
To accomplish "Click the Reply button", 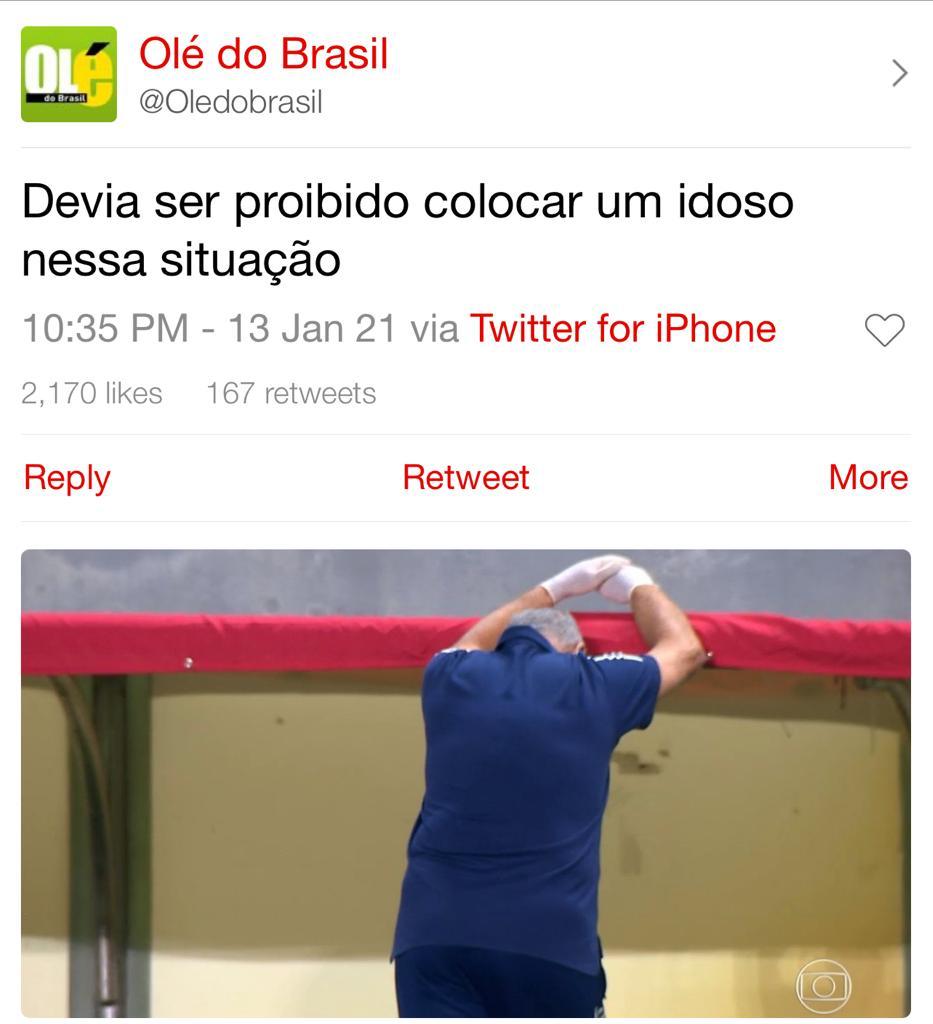I will 67,478.
